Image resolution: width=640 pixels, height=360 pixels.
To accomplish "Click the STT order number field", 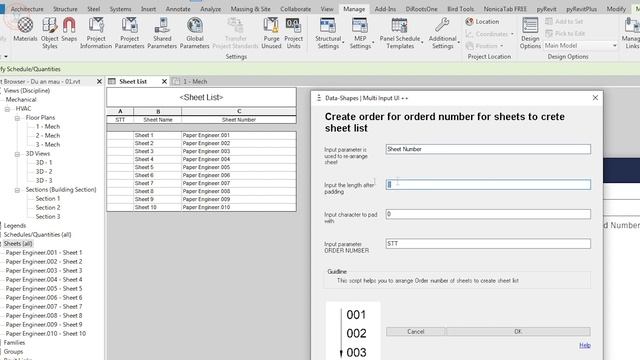I will (x=488, y=244).
